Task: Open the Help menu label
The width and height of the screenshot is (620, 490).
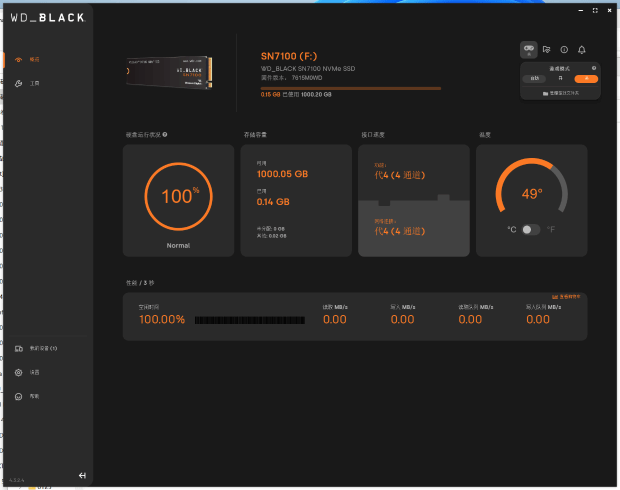Action: point(34,396)
